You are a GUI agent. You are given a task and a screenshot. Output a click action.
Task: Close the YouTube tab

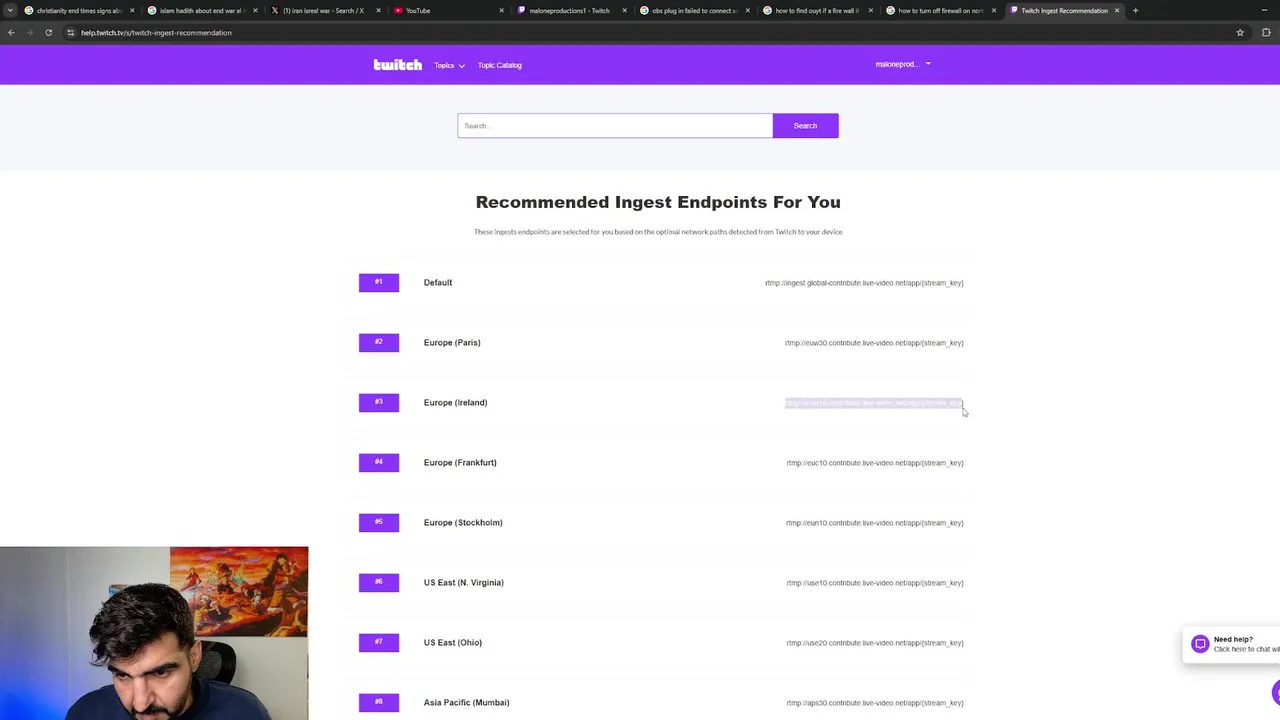click(x=501, y=10)
